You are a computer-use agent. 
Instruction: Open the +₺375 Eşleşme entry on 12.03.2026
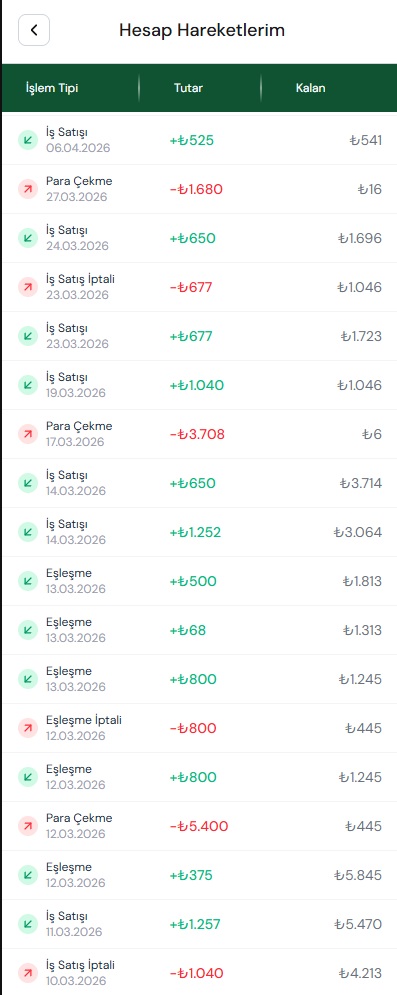tap(199, 875)
